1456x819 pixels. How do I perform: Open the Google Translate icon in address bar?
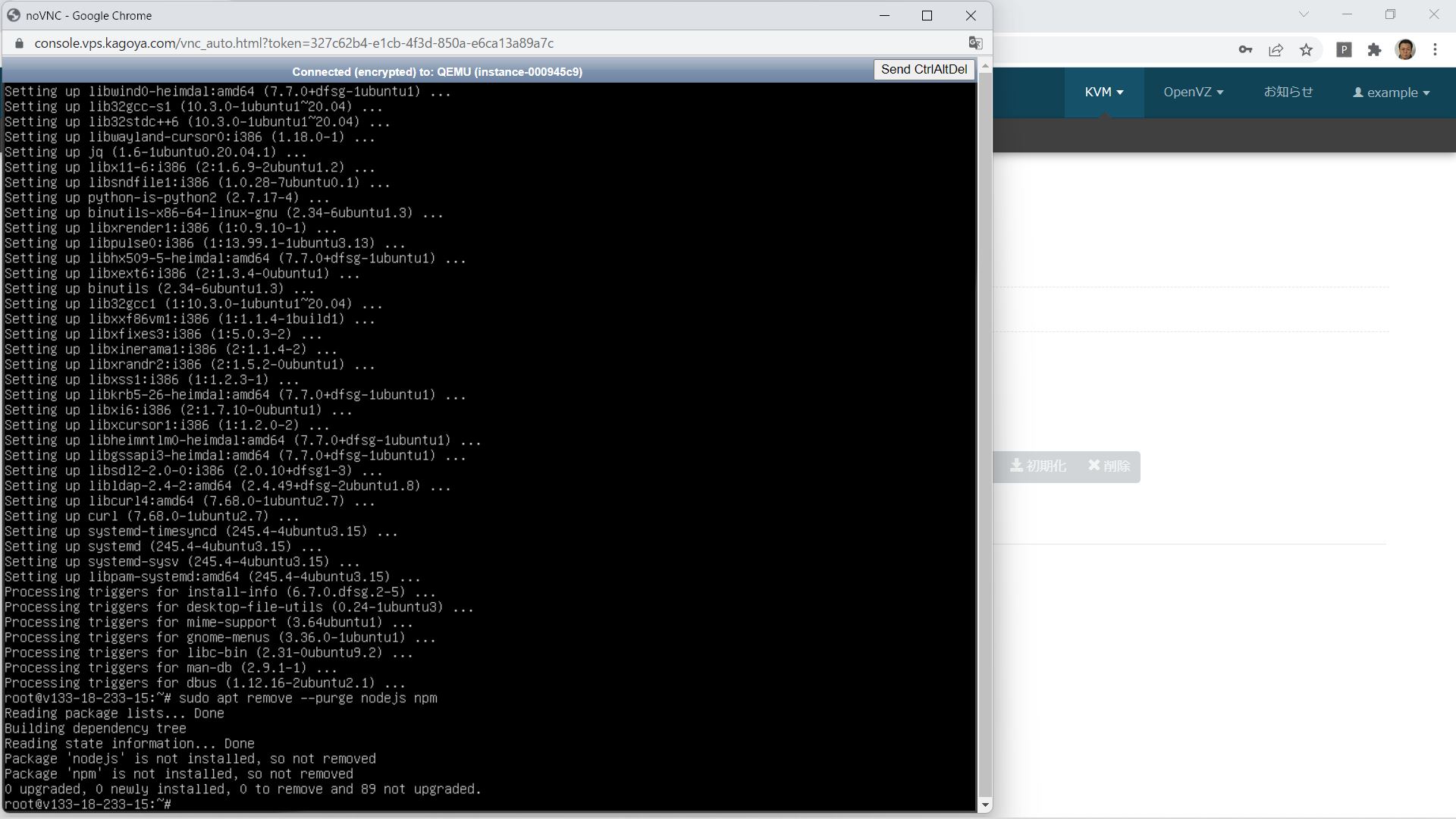(x=975, y=43)
